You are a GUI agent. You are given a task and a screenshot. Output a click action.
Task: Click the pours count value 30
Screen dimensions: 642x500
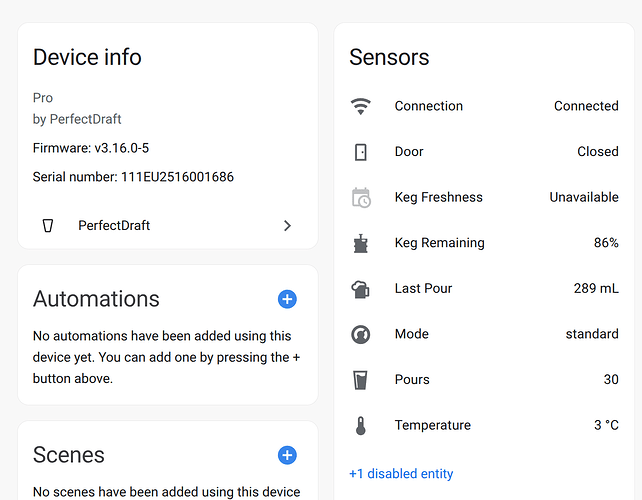point(611,379)
